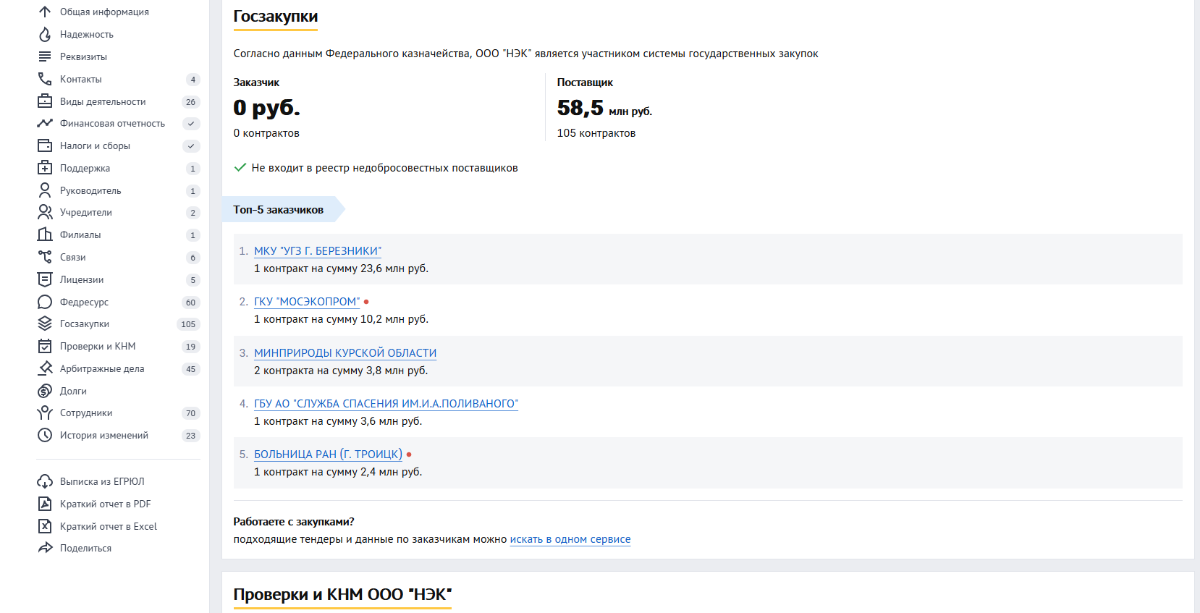Click the share arrow icon for Поделиться
Screen dimensions: 1200x613
(x=44, y=548)
